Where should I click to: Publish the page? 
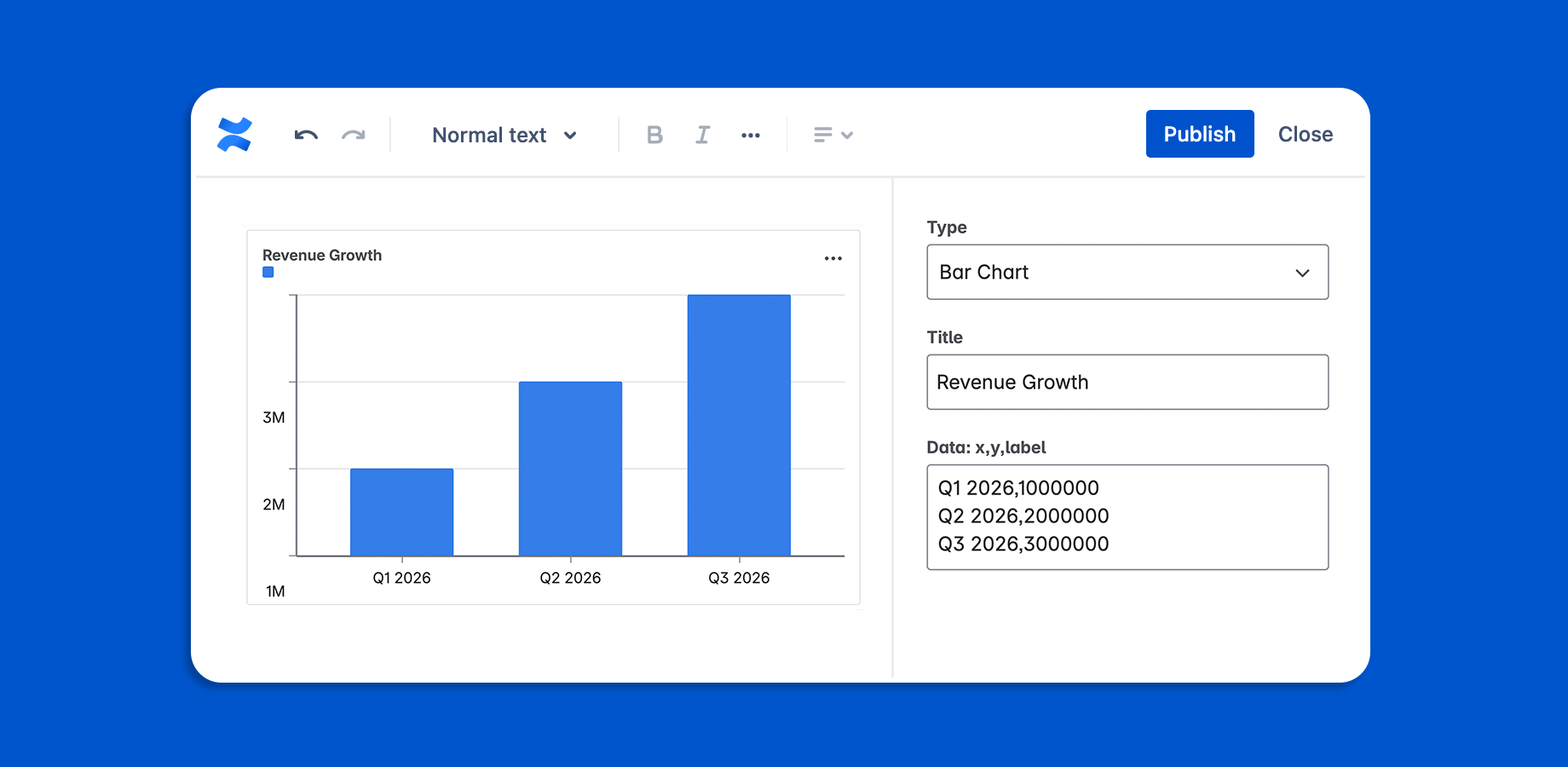[1200, 134]
